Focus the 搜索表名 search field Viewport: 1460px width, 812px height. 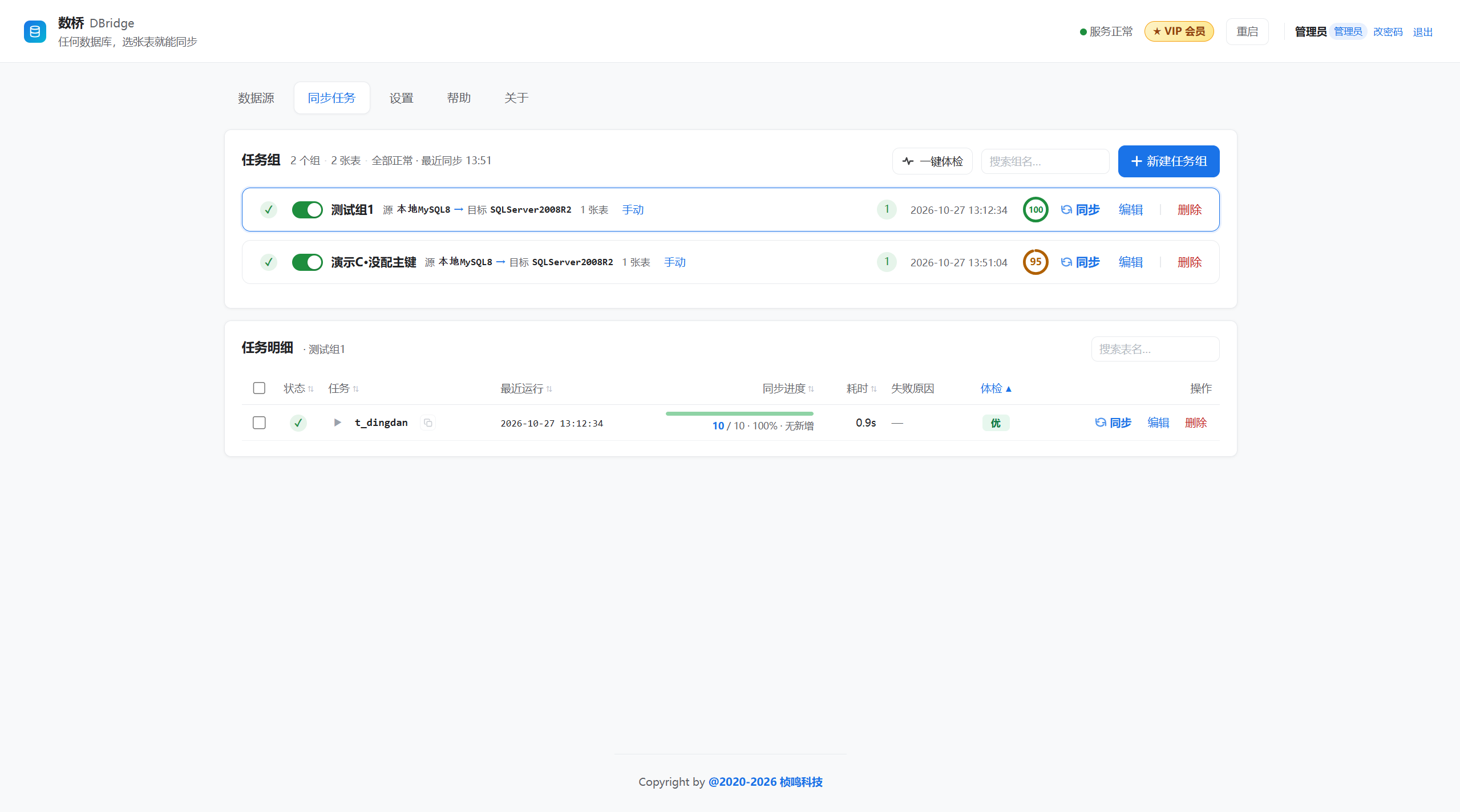[1155, 349]
